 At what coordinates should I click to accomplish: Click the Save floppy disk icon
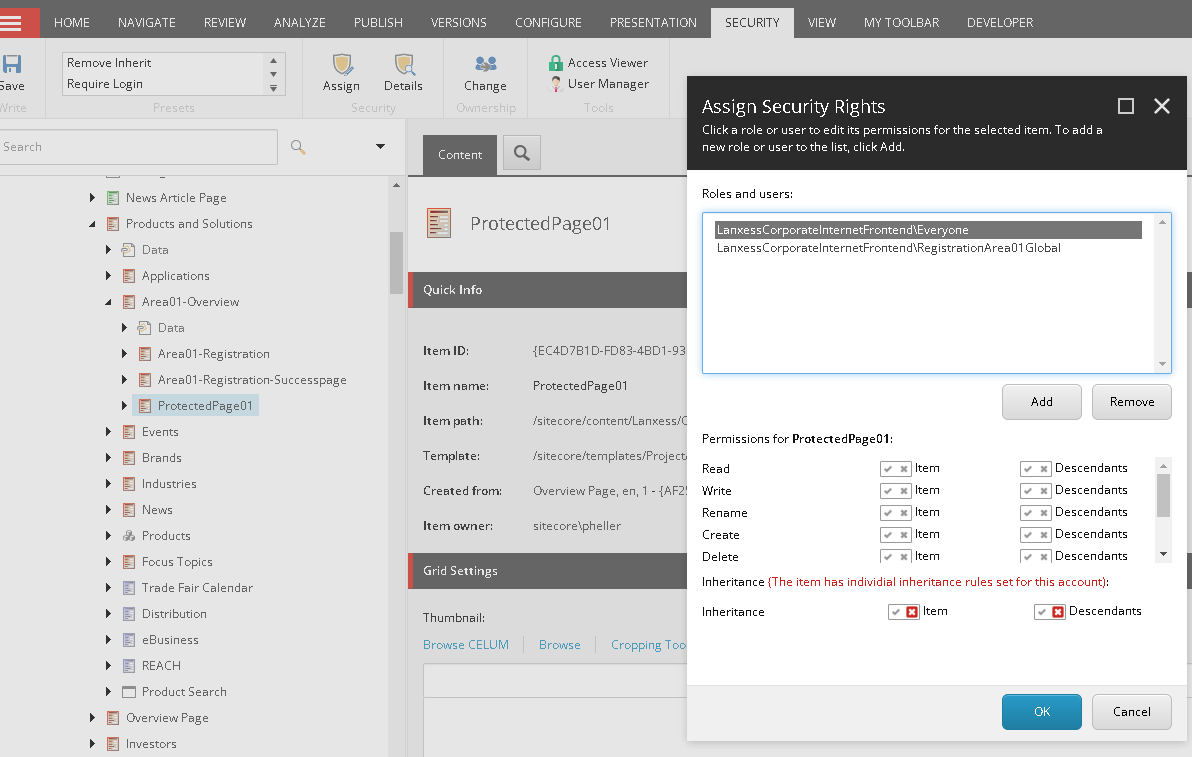pyautogui.click(x=12, y=64)
